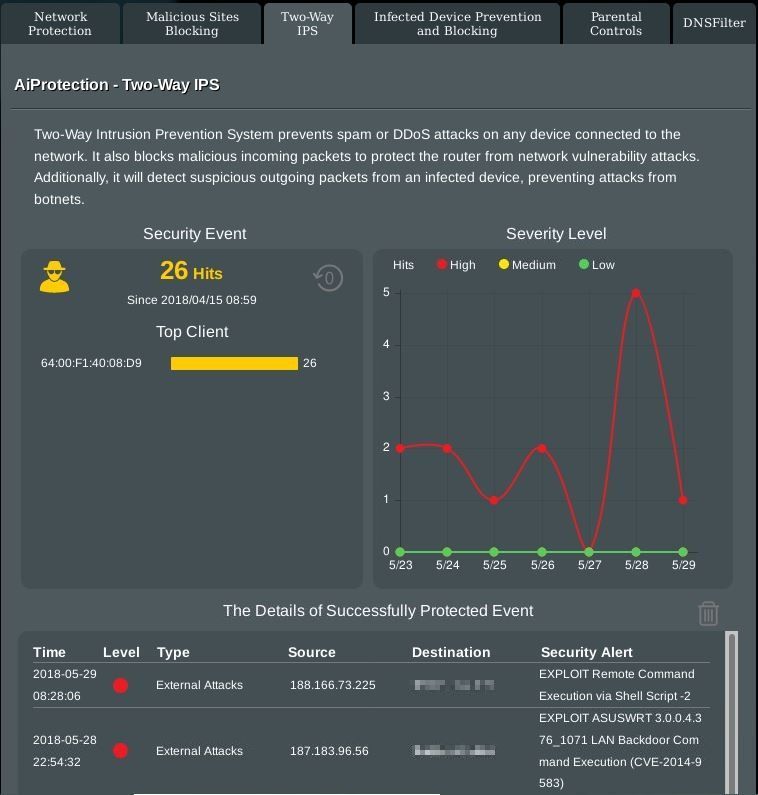Image resolution: width=758 pixels, height=795 pixels.
Task: Click source IP 188.166.73.225
Action: 333,685
